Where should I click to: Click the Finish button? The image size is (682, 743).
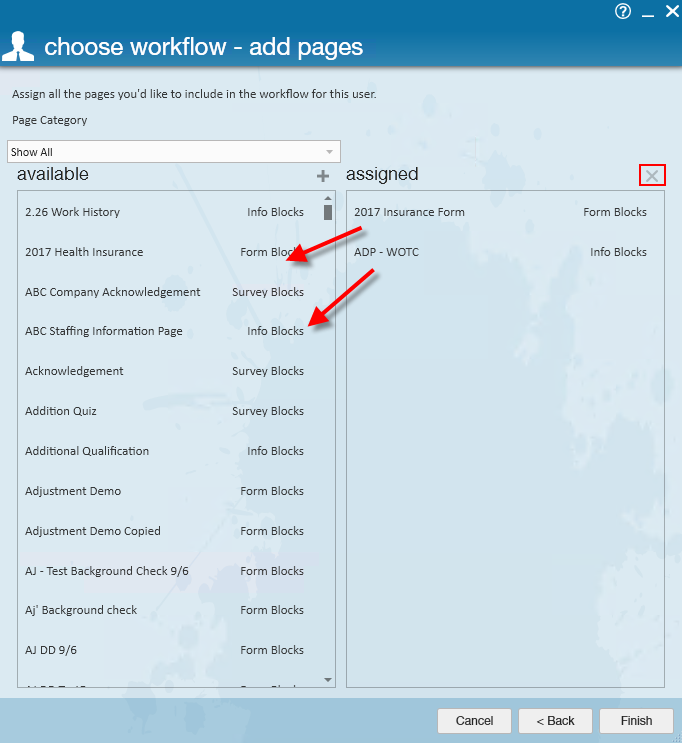636,721
